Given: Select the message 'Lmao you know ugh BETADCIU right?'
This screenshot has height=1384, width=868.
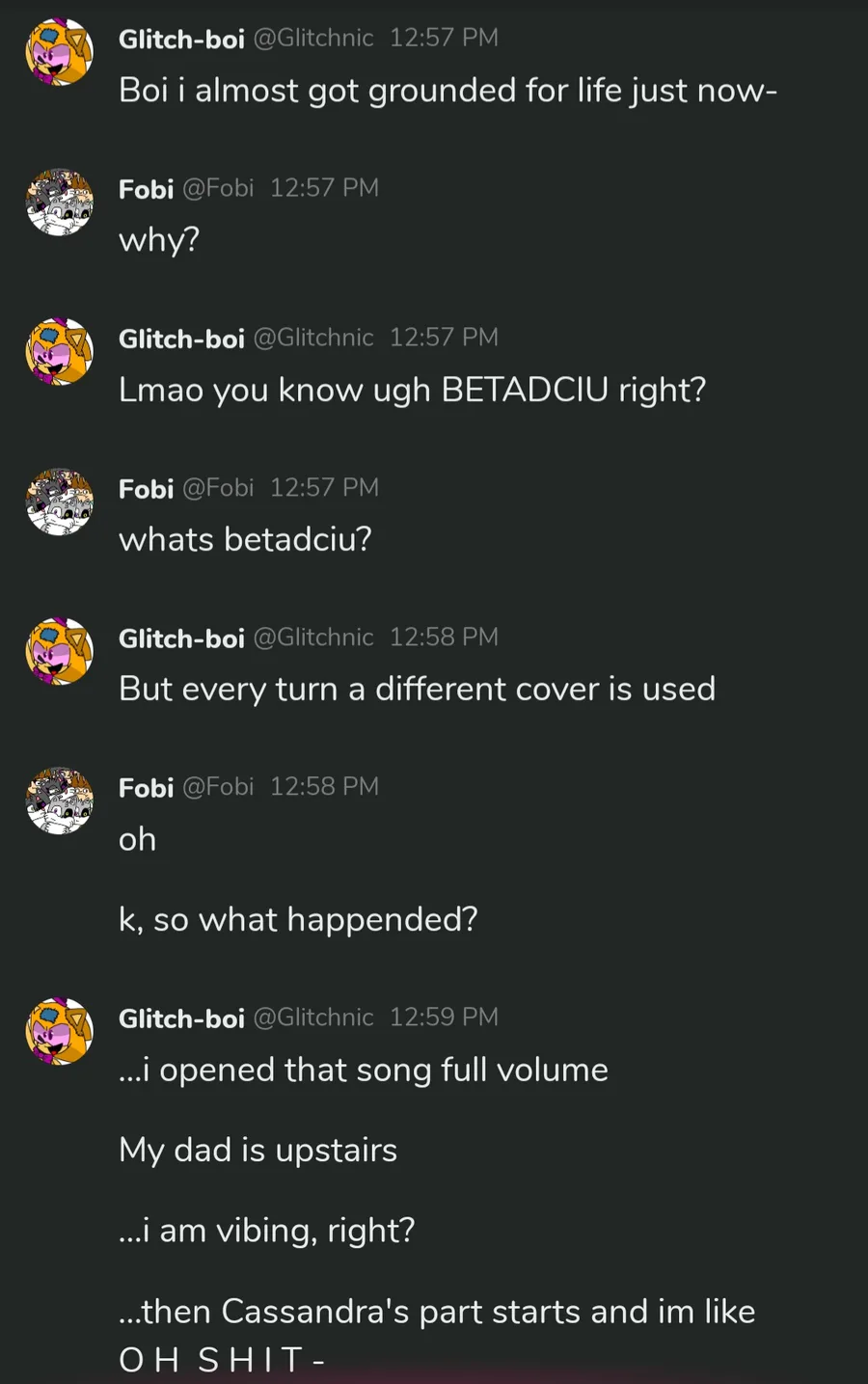Looking at the screenshot, I should [x=412, y=391].
